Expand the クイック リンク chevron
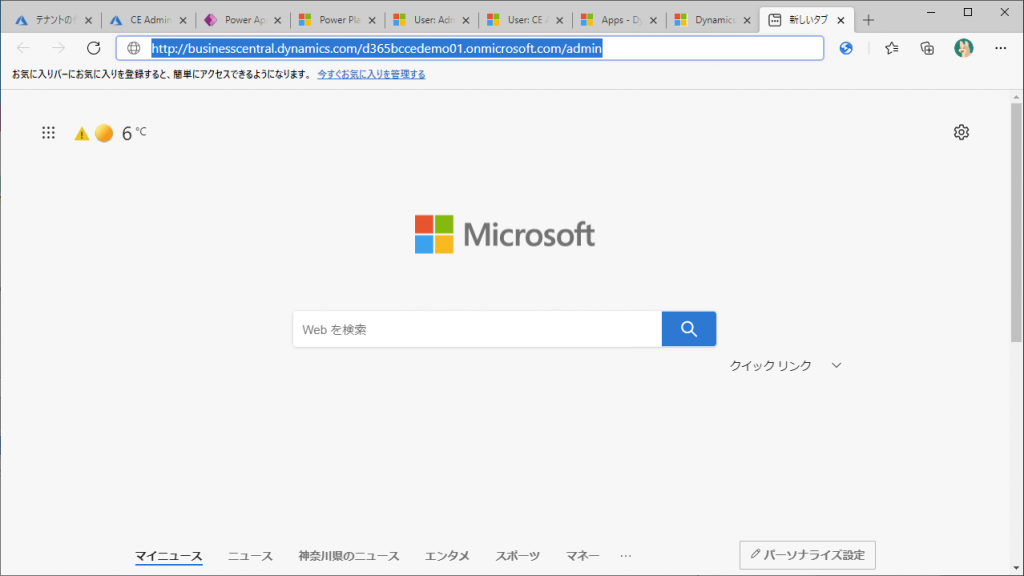This screenshot has width=1024, height=576. [837, 366]
